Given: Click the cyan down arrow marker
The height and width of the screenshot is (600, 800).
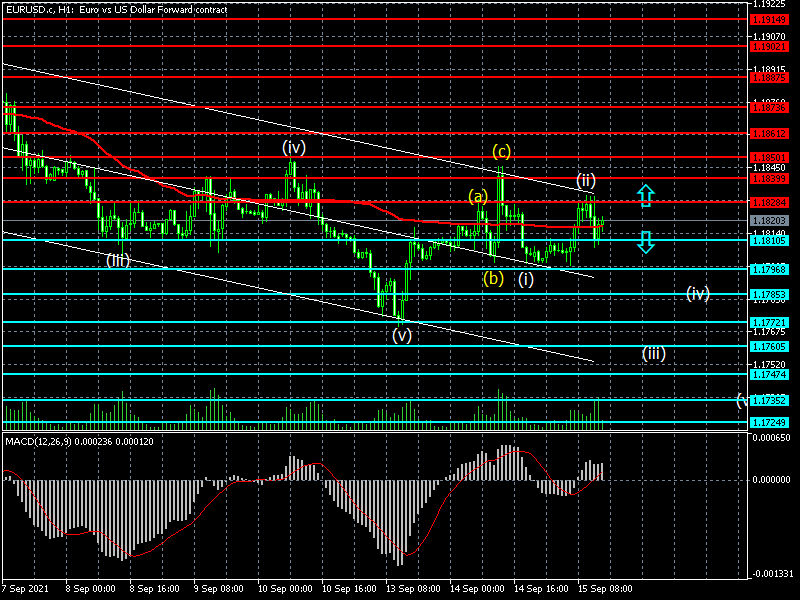Looking at the screenshot, I should [646, 241].
